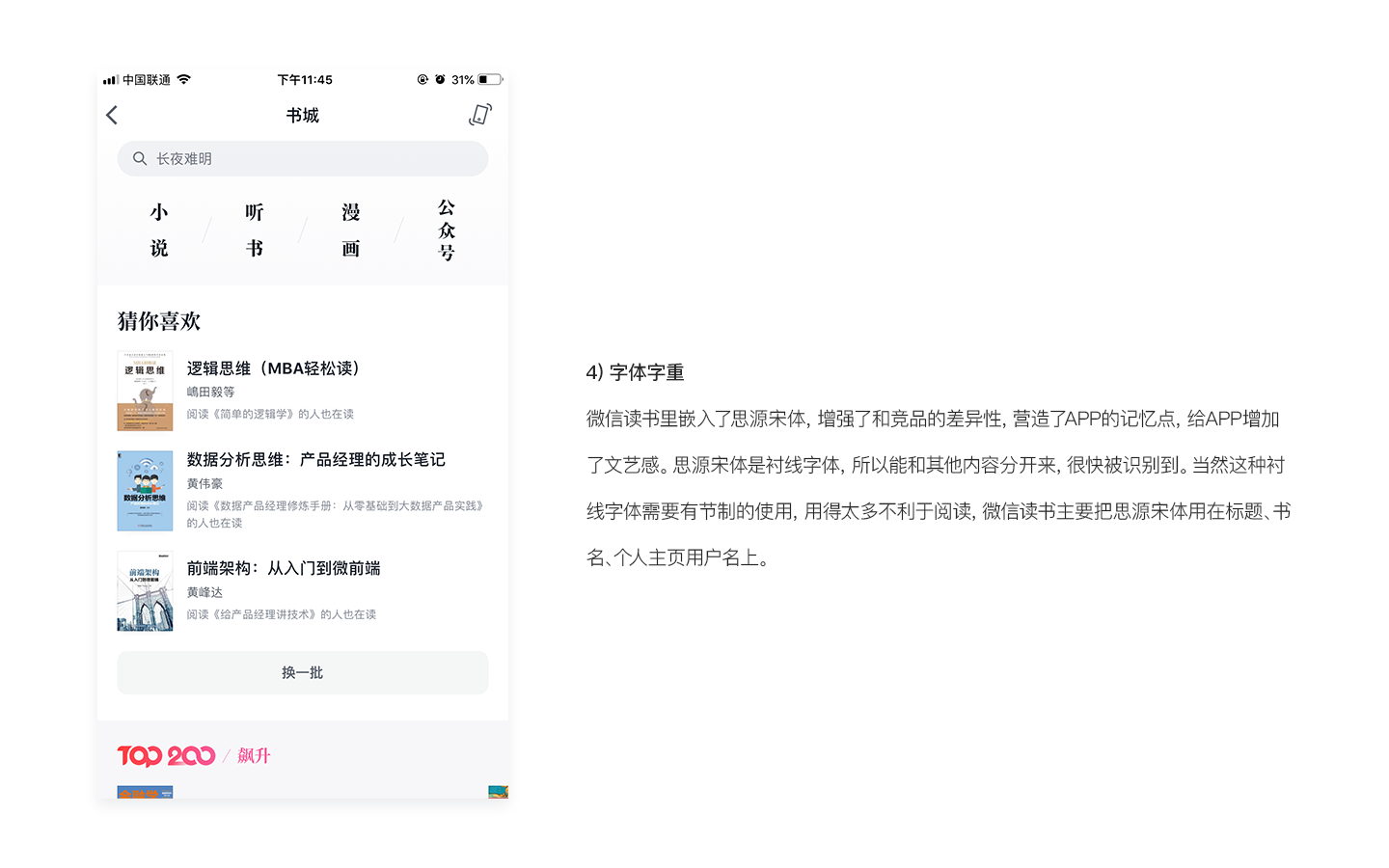Open the 听书 category tab
Viewport: 1389px width, 868px height.
pos(255,230)
